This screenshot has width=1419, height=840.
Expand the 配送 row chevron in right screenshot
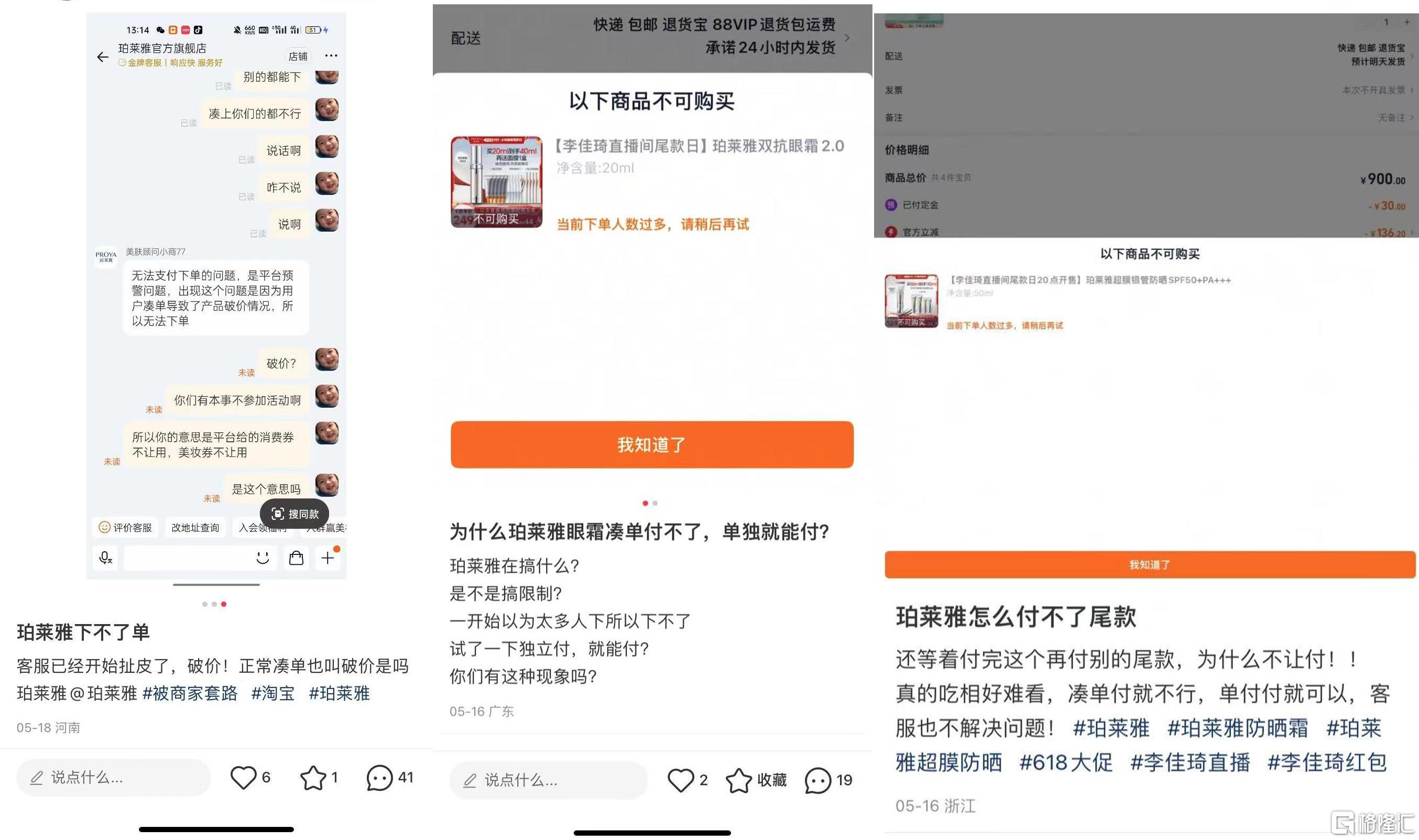point(1413,56)
